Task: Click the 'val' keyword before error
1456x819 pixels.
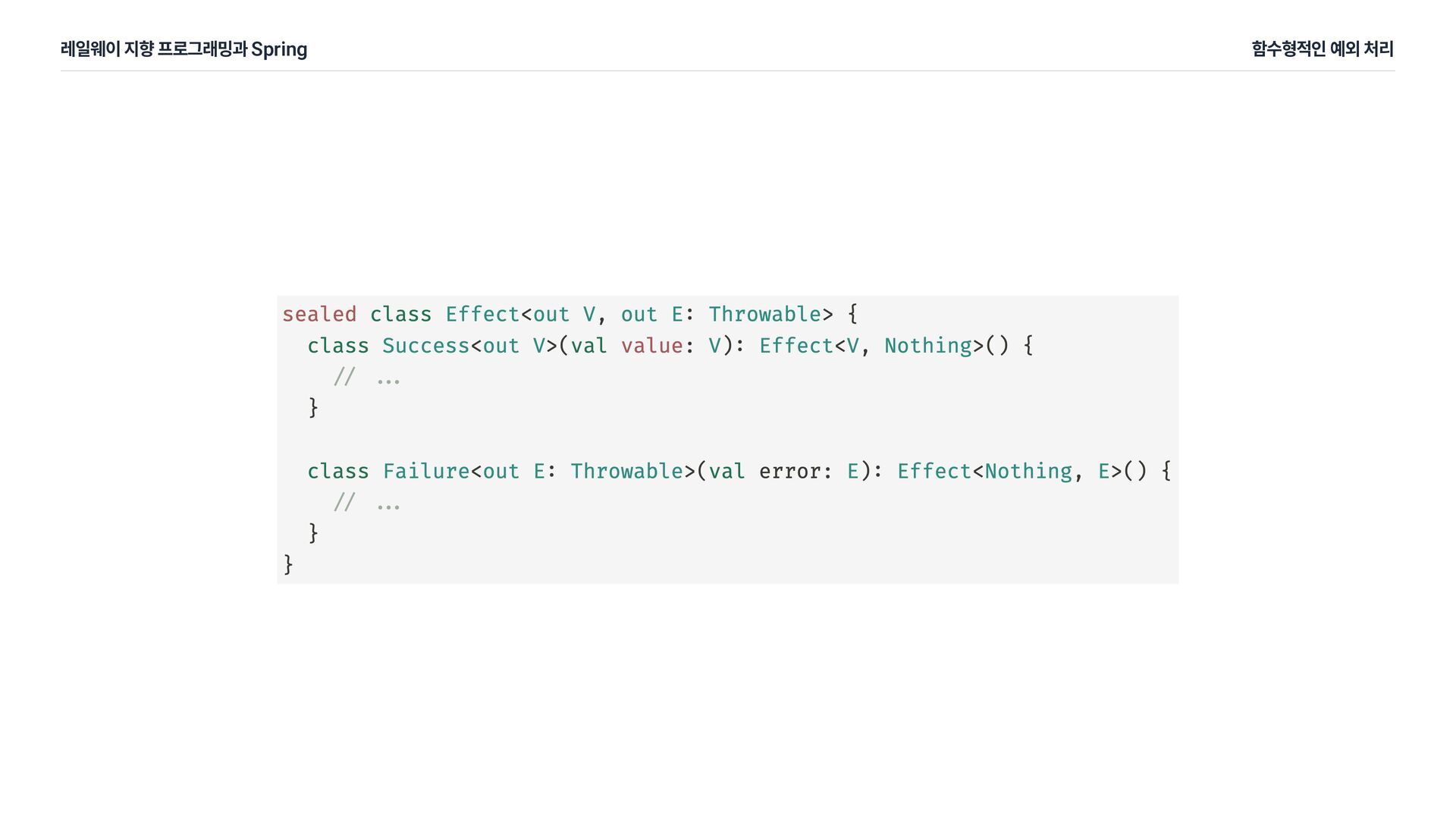Action: pyautogui.click(x=727, y=471)
